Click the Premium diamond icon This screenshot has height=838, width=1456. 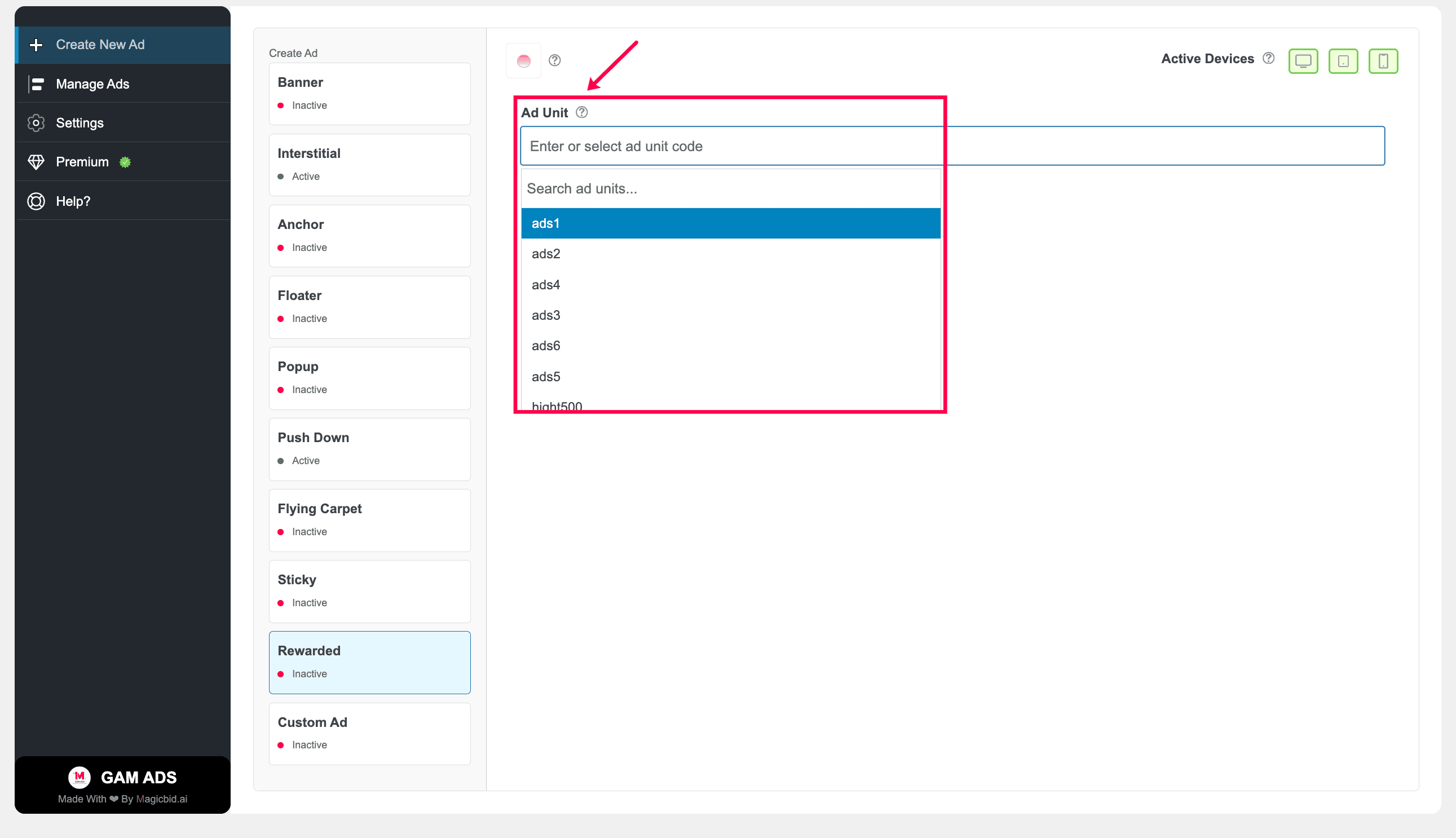pos(36,162)
